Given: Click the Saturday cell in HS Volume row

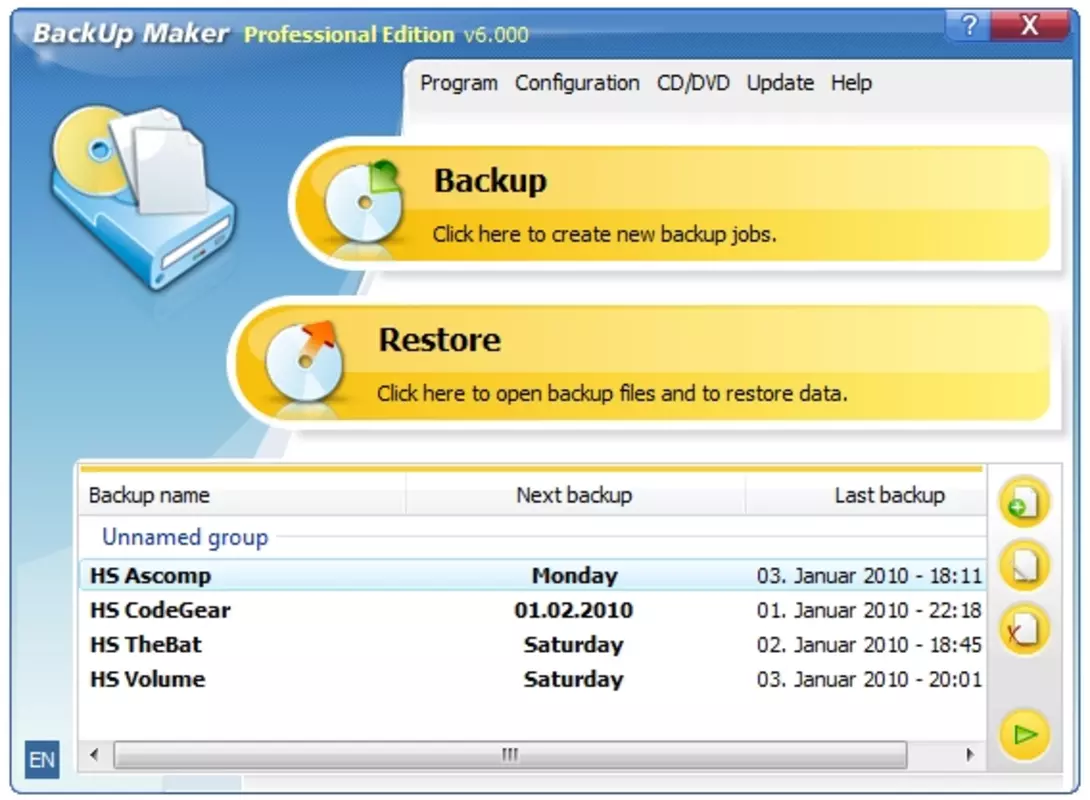Looking at the screenshot, I should click(574, 679).
